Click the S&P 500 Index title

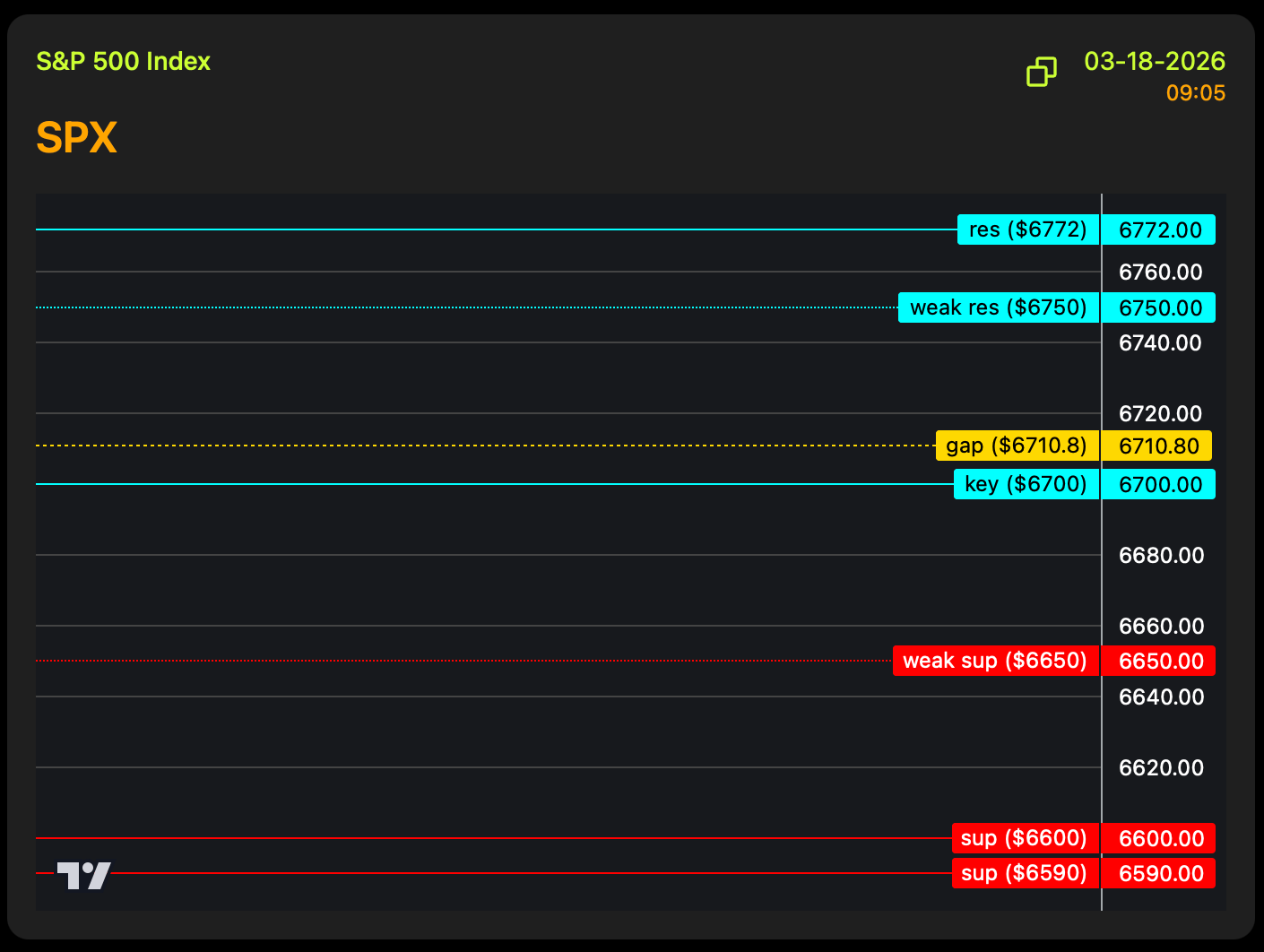coord(124,61)
